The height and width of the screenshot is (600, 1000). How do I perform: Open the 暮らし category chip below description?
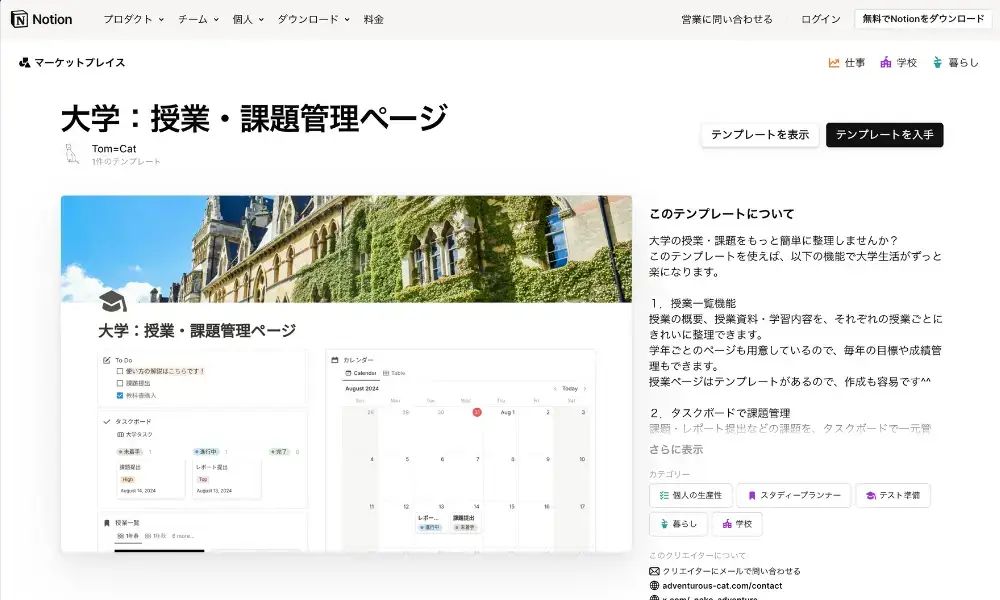click(678, 524)
